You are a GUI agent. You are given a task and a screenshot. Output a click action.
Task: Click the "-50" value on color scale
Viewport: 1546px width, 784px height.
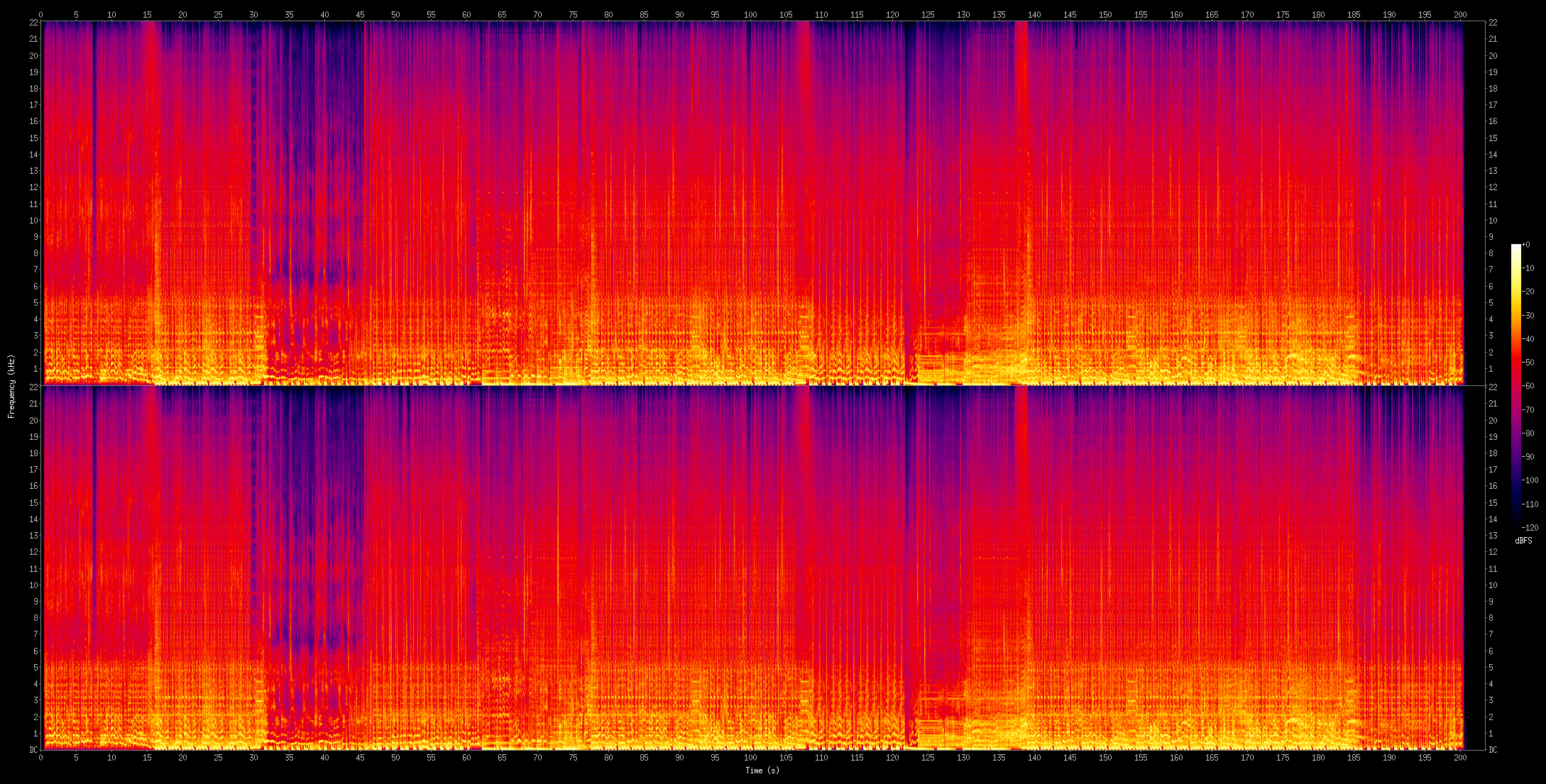click(1528, 363)
